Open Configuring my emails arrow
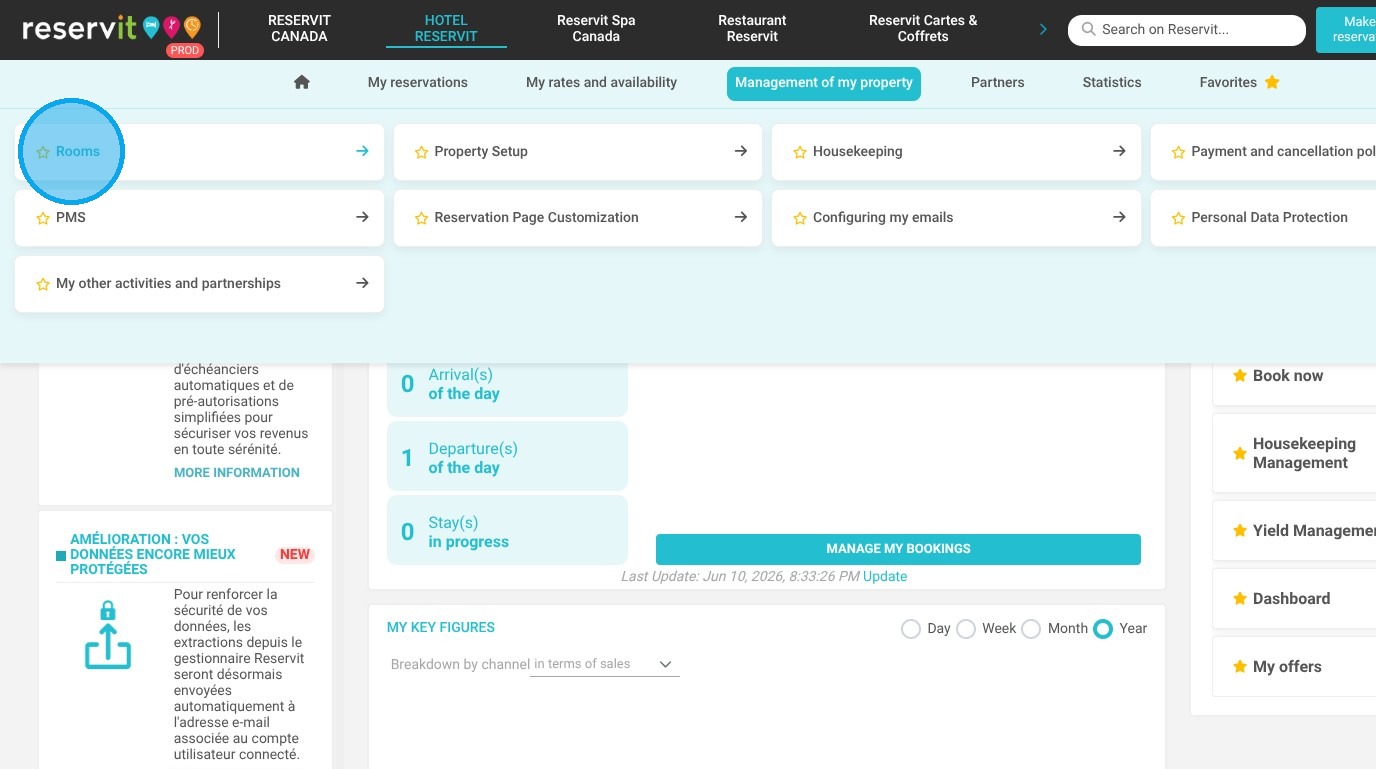1376x769 pixels. pyautogui.click(x=1119, y=217)
